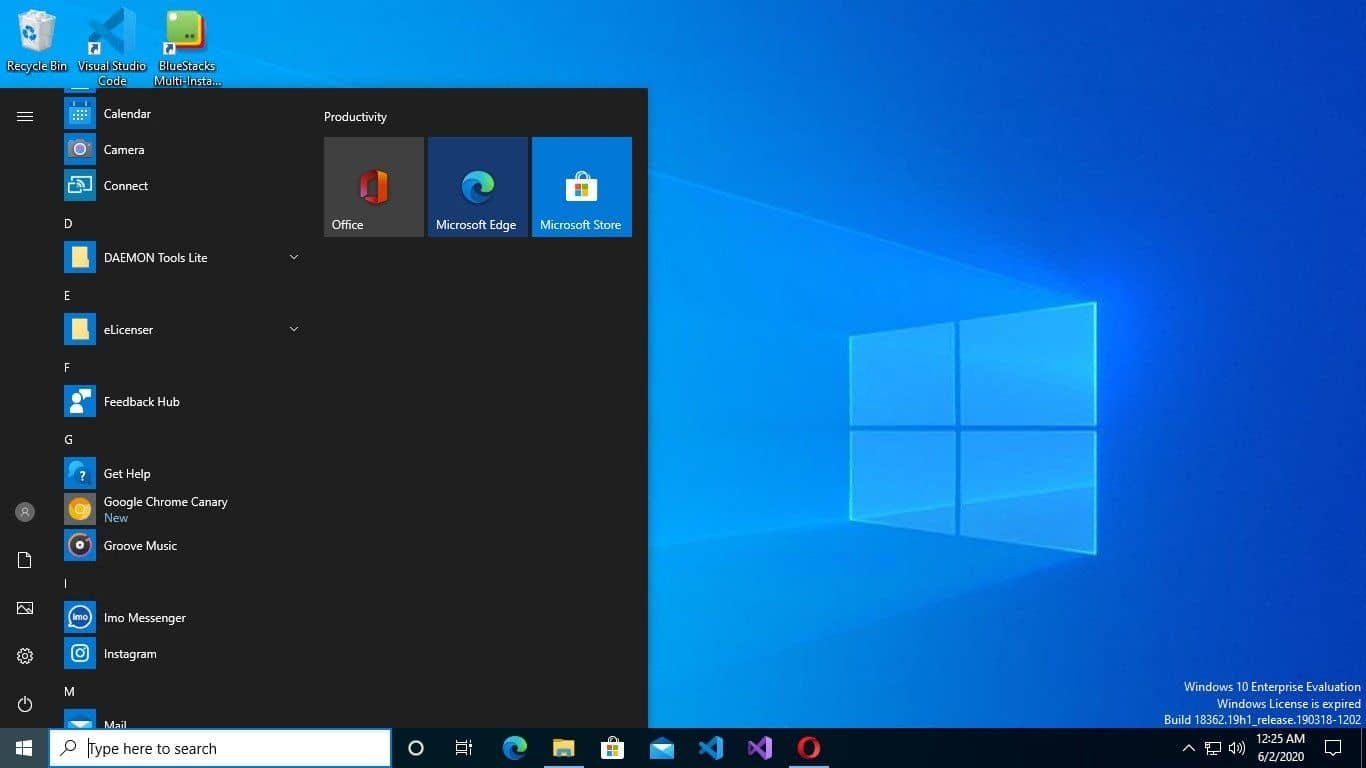
Task: Open Cortana from the taskbar
Action: click(416, 748)
